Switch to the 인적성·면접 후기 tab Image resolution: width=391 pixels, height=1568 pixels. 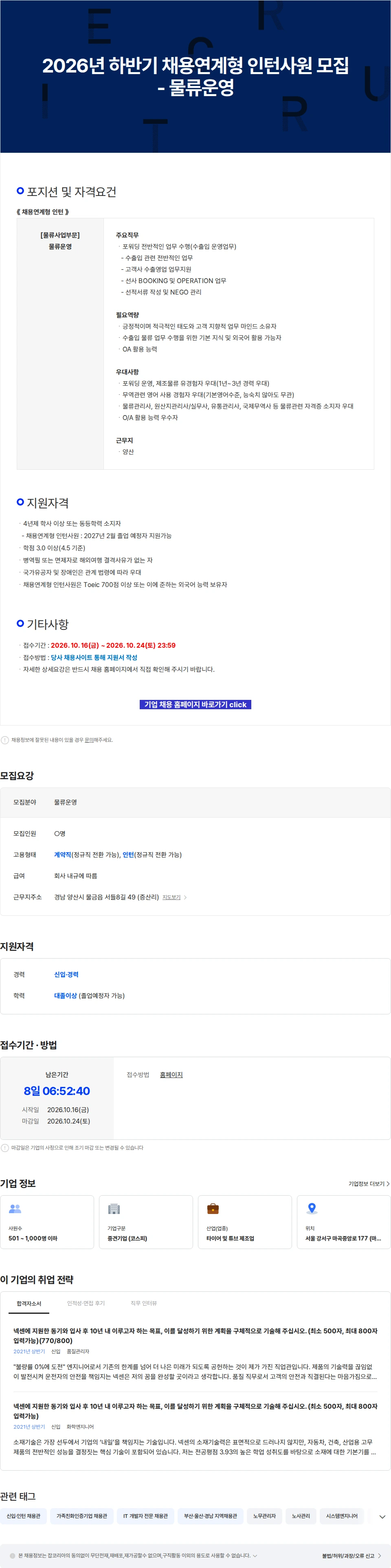pos(86,1303)
